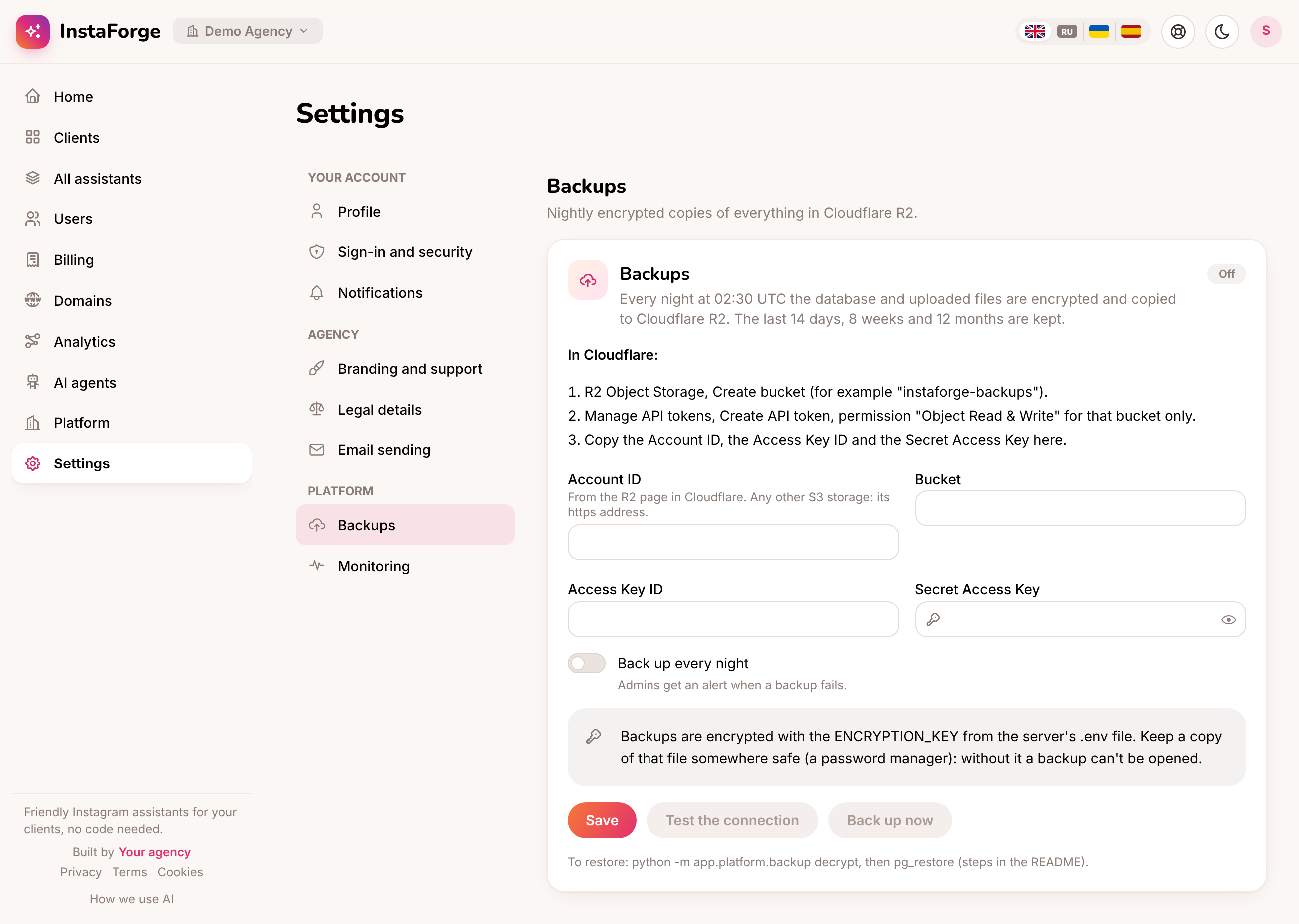The height and width of the screenshot is (924, 1299).
Task: Open Monitoring section
Action: click(x=405, y=566)
